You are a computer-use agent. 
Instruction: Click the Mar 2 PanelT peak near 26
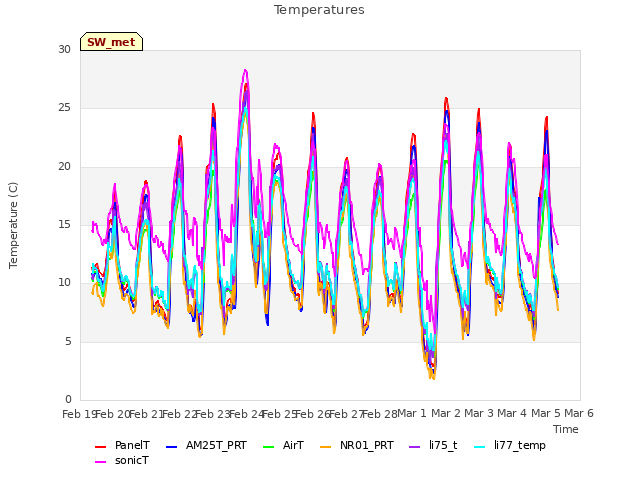446,98
